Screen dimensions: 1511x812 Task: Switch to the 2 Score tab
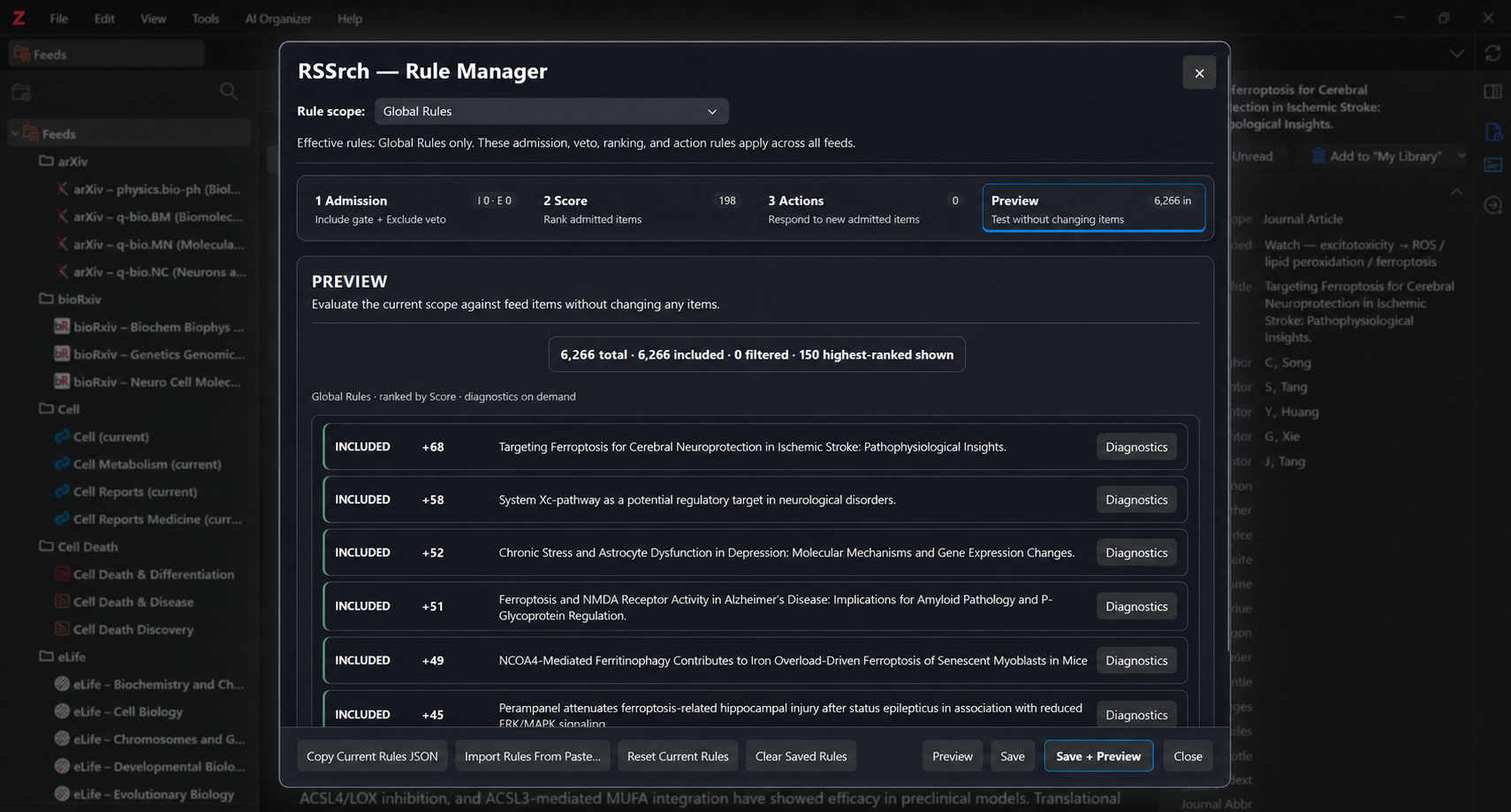pos(640,209)
